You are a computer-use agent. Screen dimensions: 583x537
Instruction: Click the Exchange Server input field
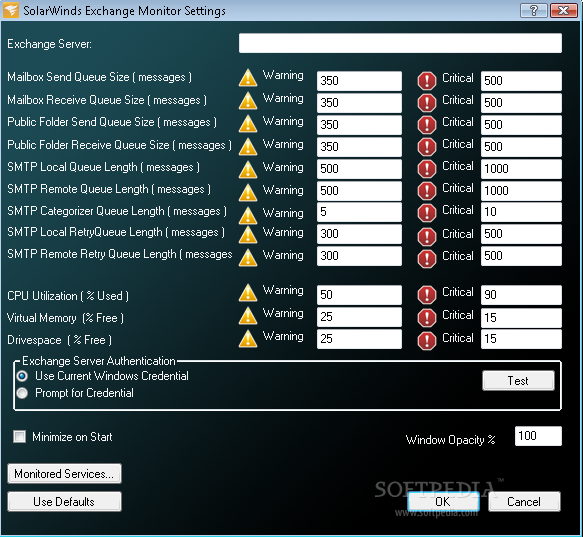(x=400, y=43)
